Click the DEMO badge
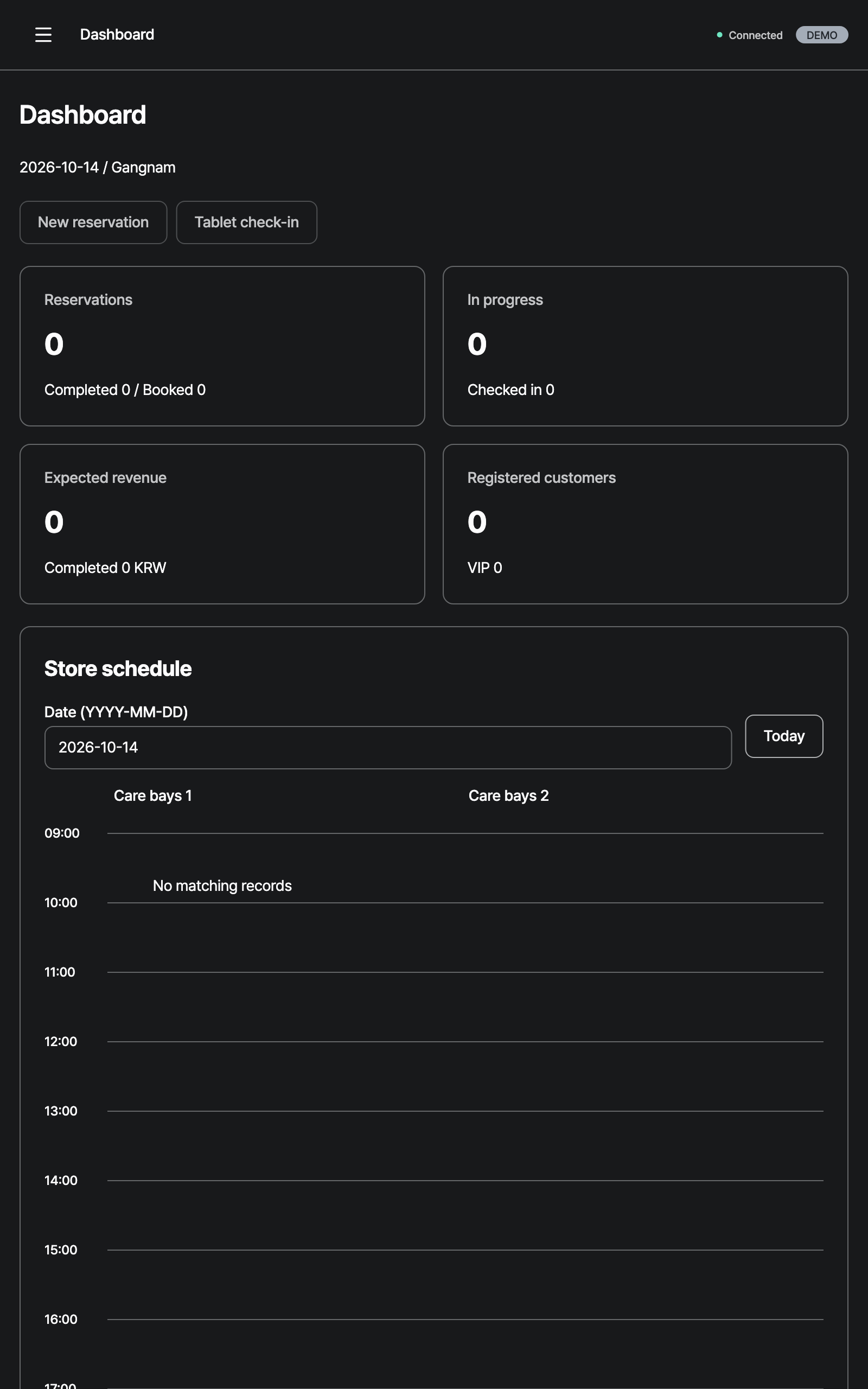868x1389 pixels. pos(821,35)
